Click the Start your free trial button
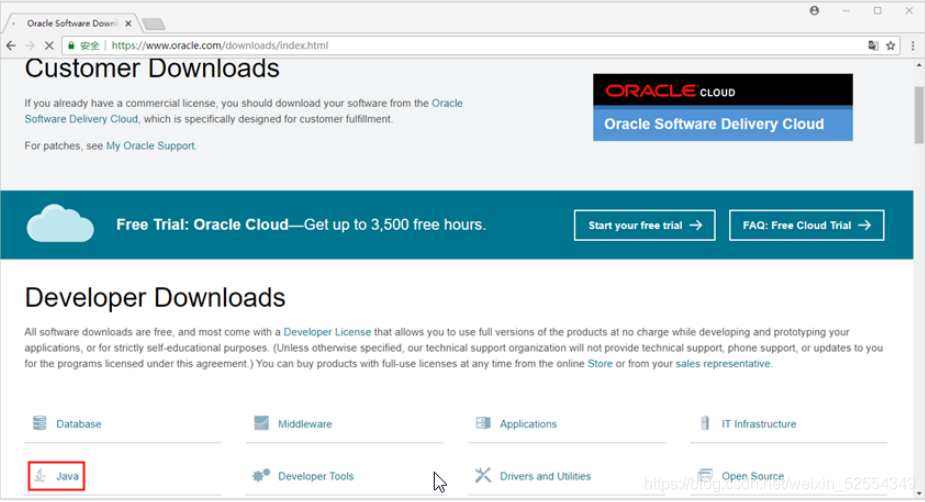Viewport: 925px width, 502px height. point(644,225)
